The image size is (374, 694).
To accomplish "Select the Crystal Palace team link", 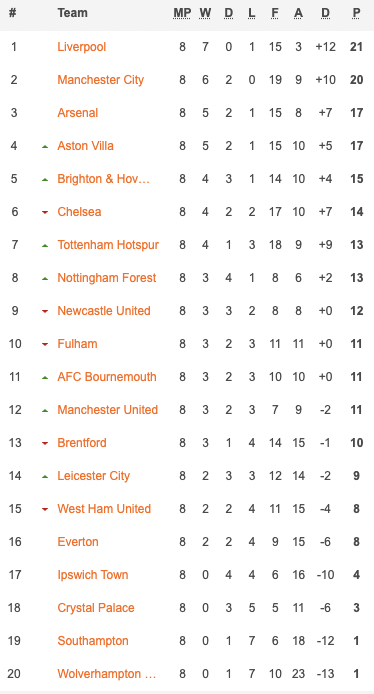I will [x=96, y=608].
